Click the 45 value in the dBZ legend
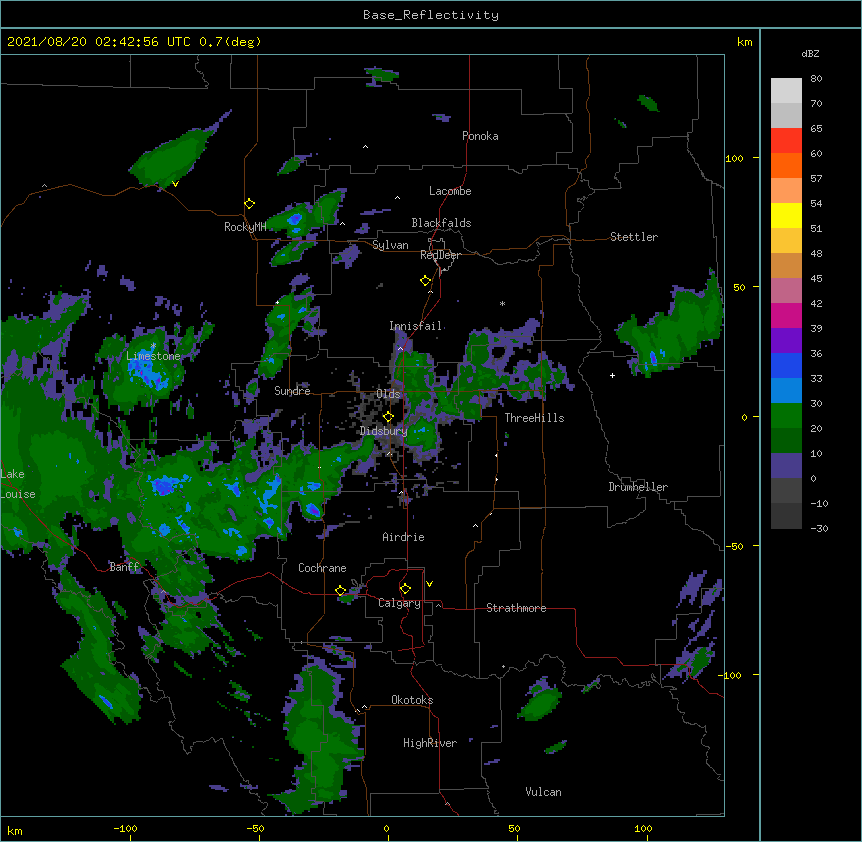The height and width of the screenshot is (842, 862). pyautogui.click(x=816, y=279)
